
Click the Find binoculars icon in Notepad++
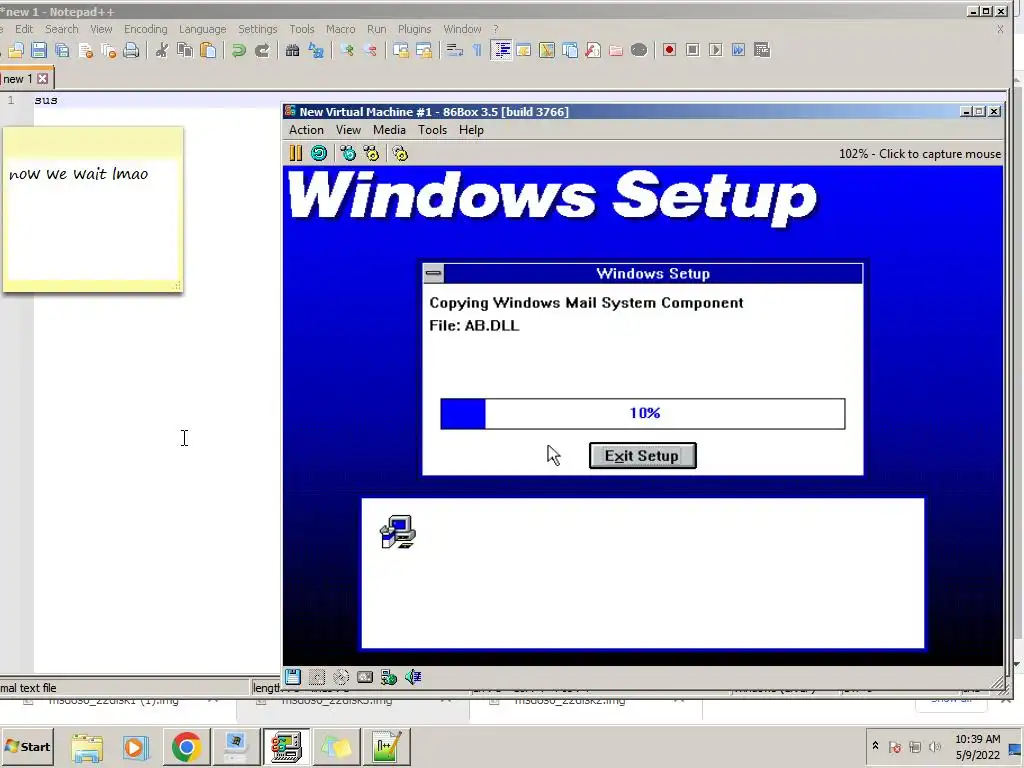click(x=293, y=50)
